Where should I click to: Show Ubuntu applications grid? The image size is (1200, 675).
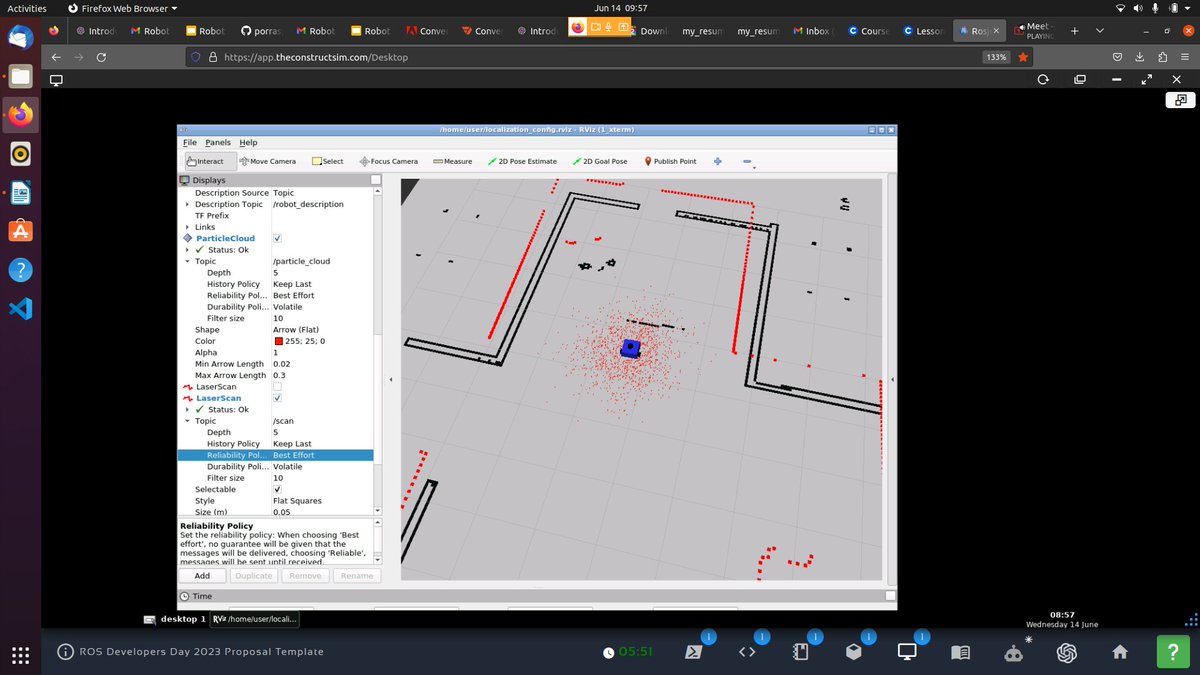click(21, 656)
